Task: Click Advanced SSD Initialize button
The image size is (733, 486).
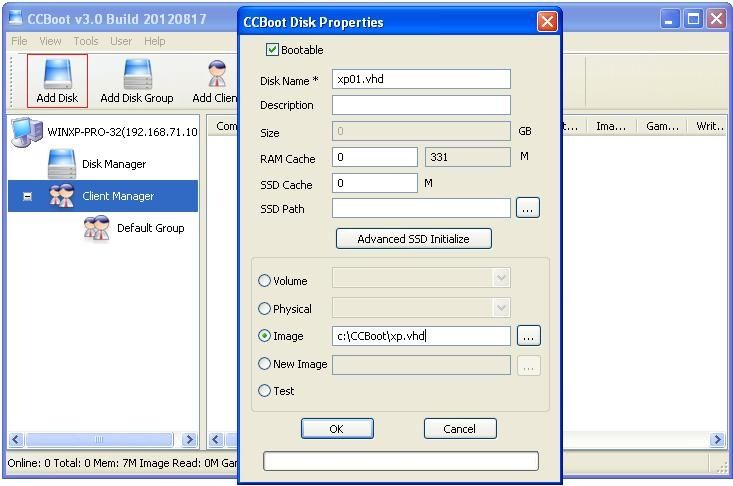Action: [414, 238]
